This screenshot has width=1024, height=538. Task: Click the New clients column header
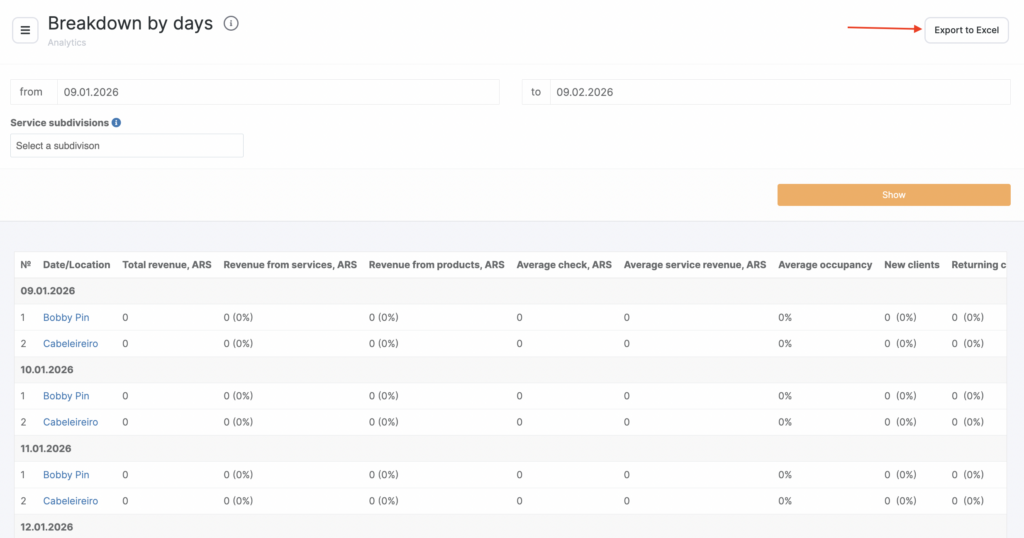coord(912,265)
